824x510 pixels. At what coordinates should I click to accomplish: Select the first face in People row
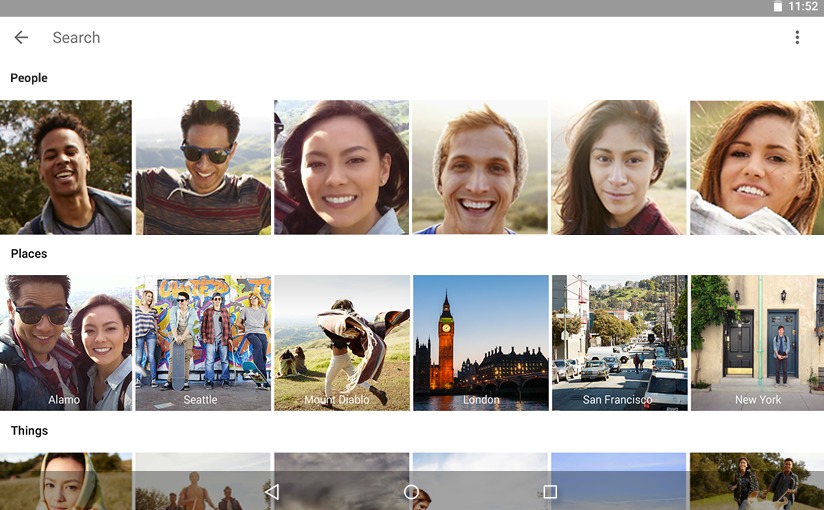[65, 167]
